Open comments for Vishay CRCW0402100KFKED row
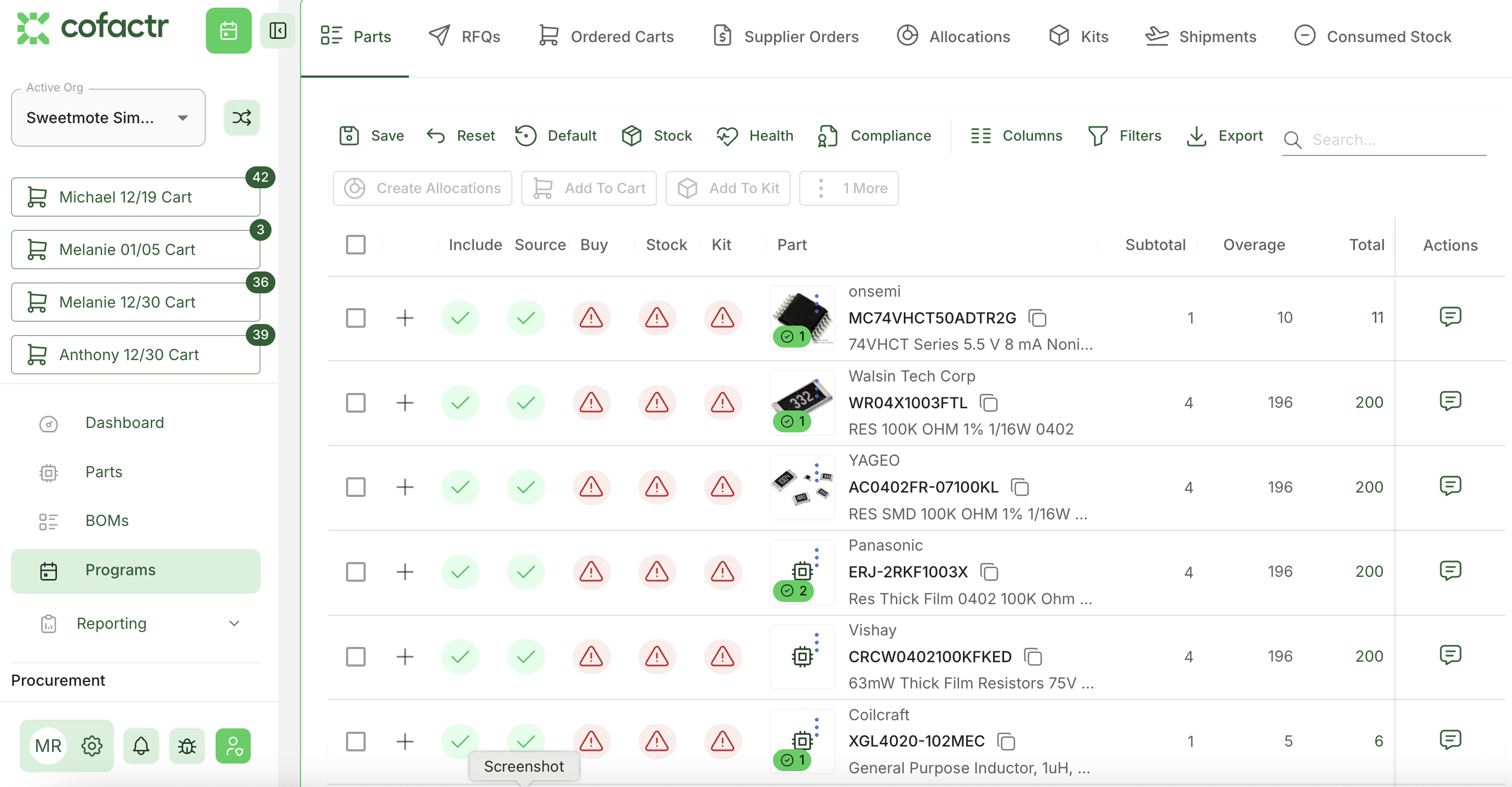Screen dimensions: 1512x787 [1450, 655]
